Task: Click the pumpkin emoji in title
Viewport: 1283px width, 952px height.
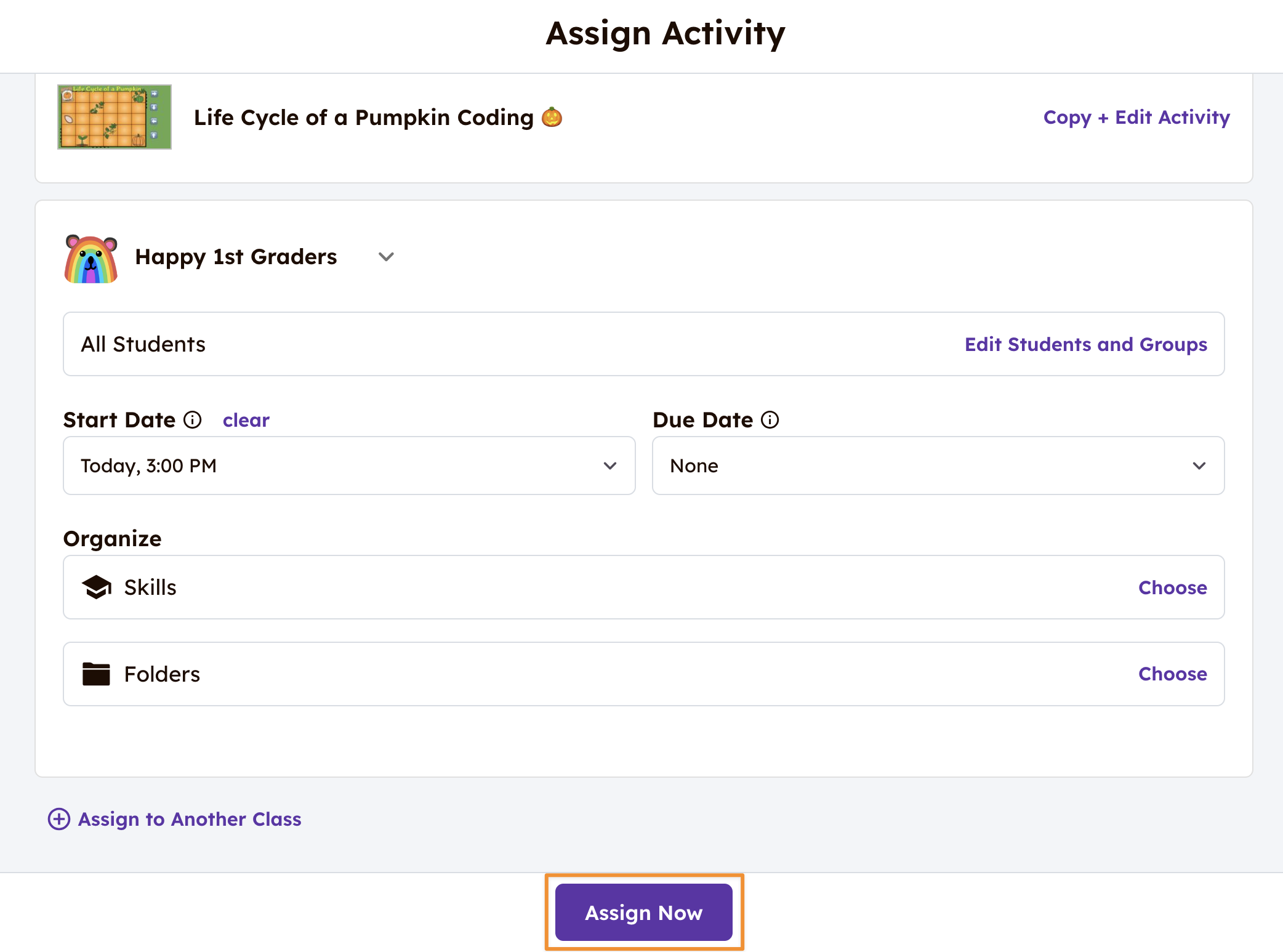Action: click(x=552, y=117)
